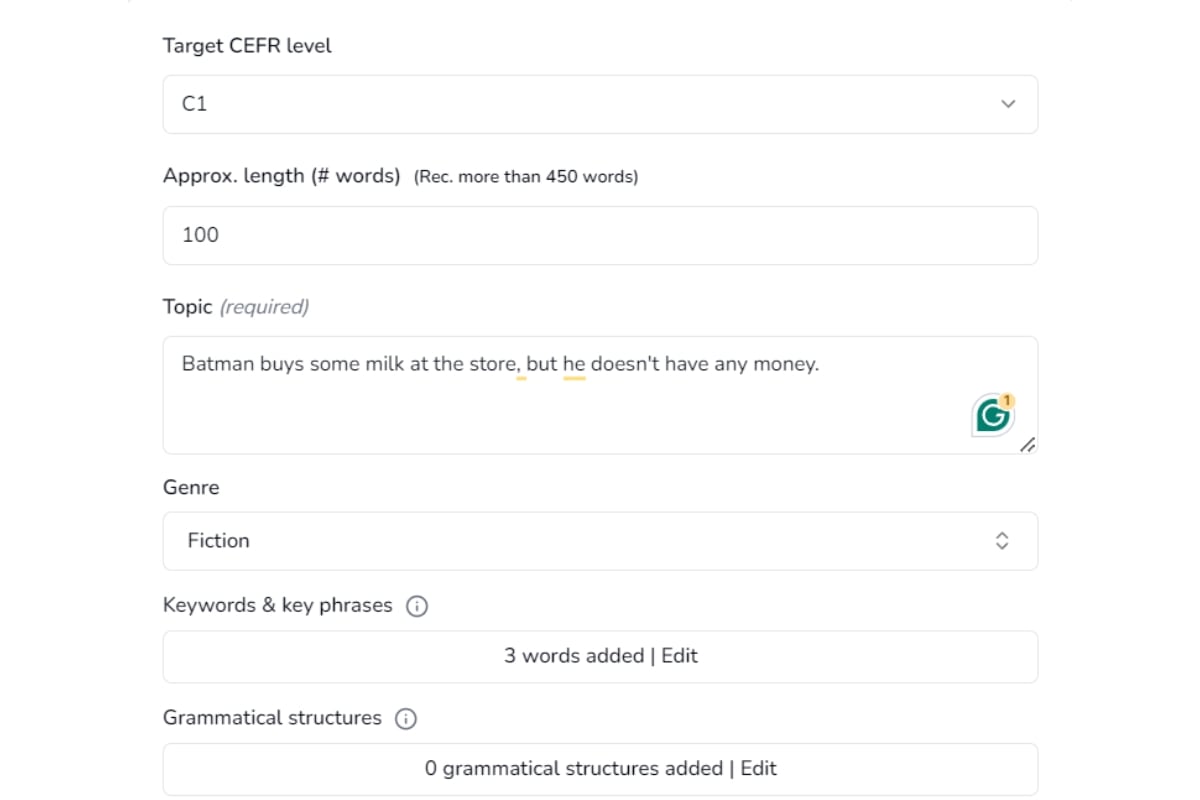Image resolution: width=1200 pixels, height=800 pixels.
Task: Click the '0 grammatical structures added' field
Action: [600, 768]
